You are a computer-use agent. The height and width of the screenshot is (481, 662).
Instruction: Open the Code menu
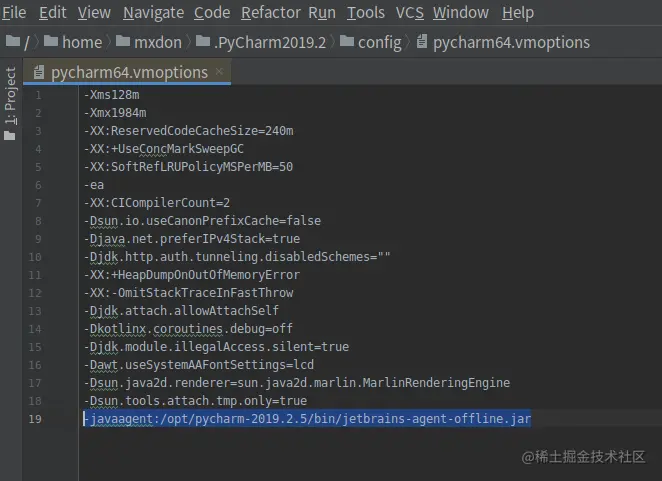[212, 13]
